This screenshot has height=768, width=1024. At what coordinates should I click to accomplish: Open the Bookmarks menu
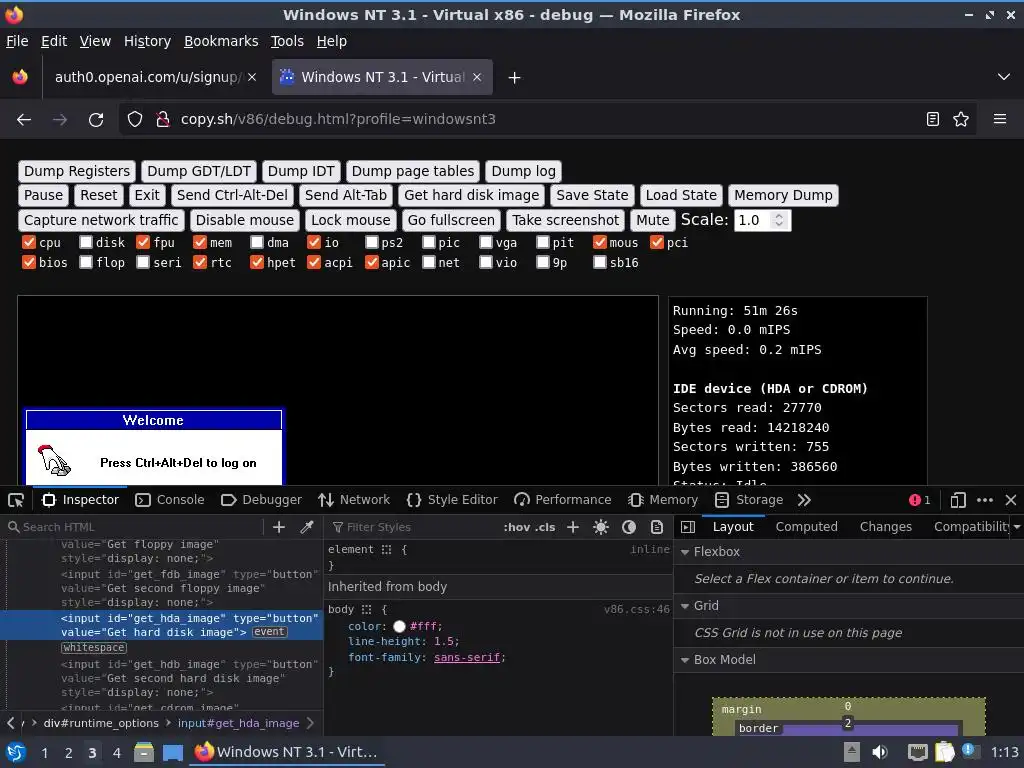221,41
